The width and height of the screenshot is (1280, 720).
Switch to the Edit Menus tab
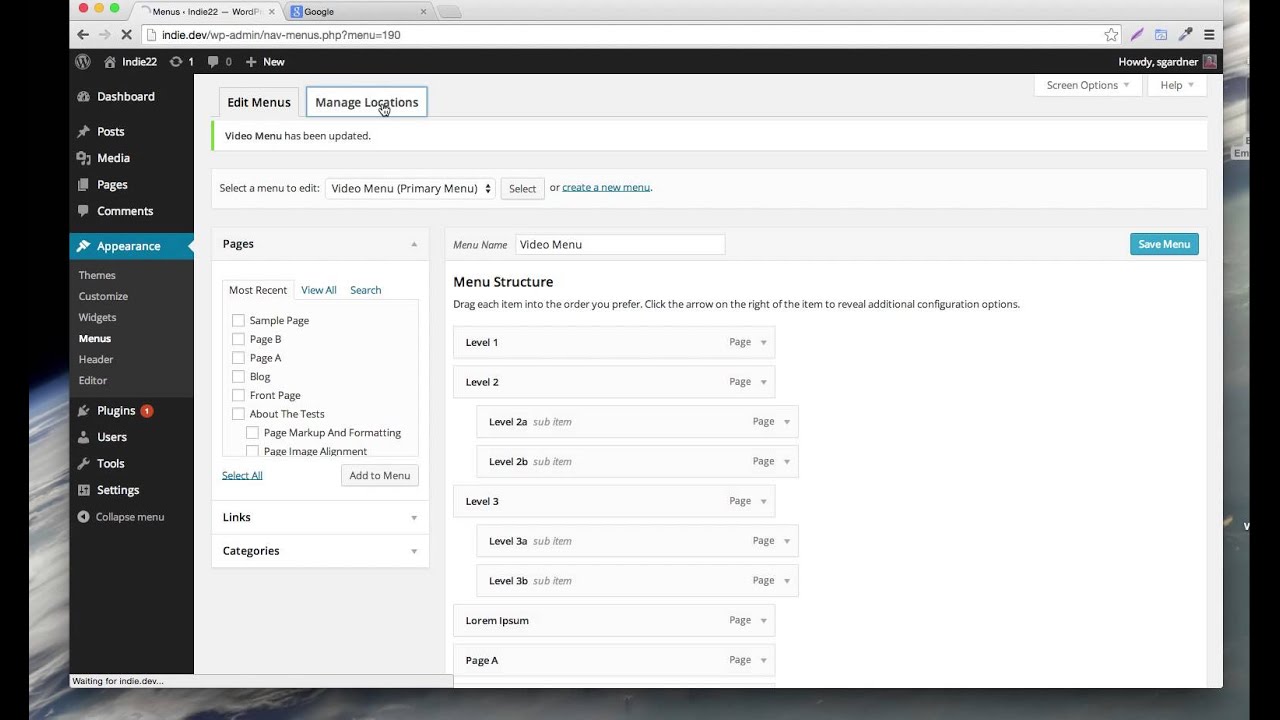click(259, 102)
